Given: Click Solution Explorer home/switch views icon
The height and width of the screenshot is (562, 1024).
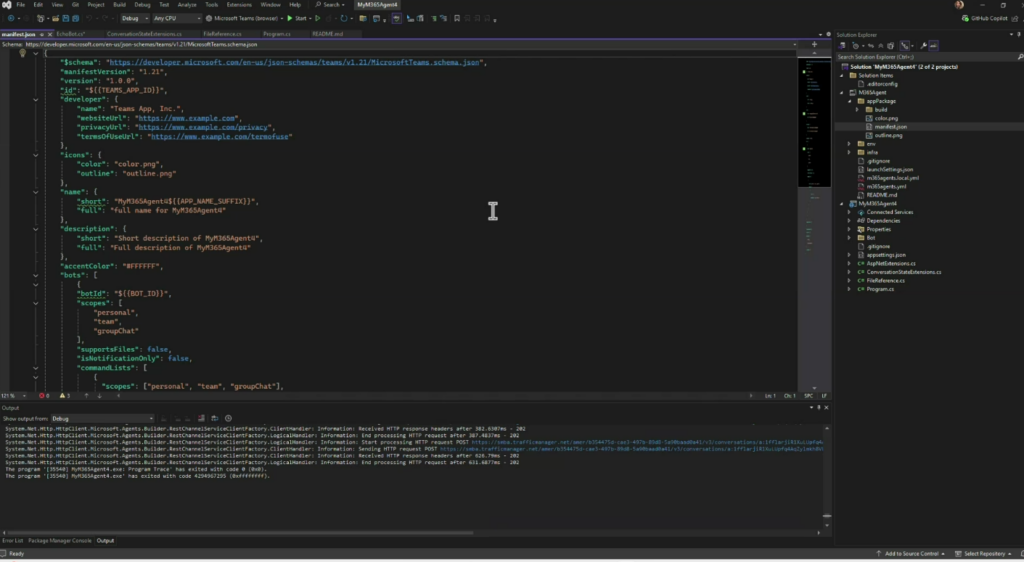Looking at the screenshot, I should (842, 46).
